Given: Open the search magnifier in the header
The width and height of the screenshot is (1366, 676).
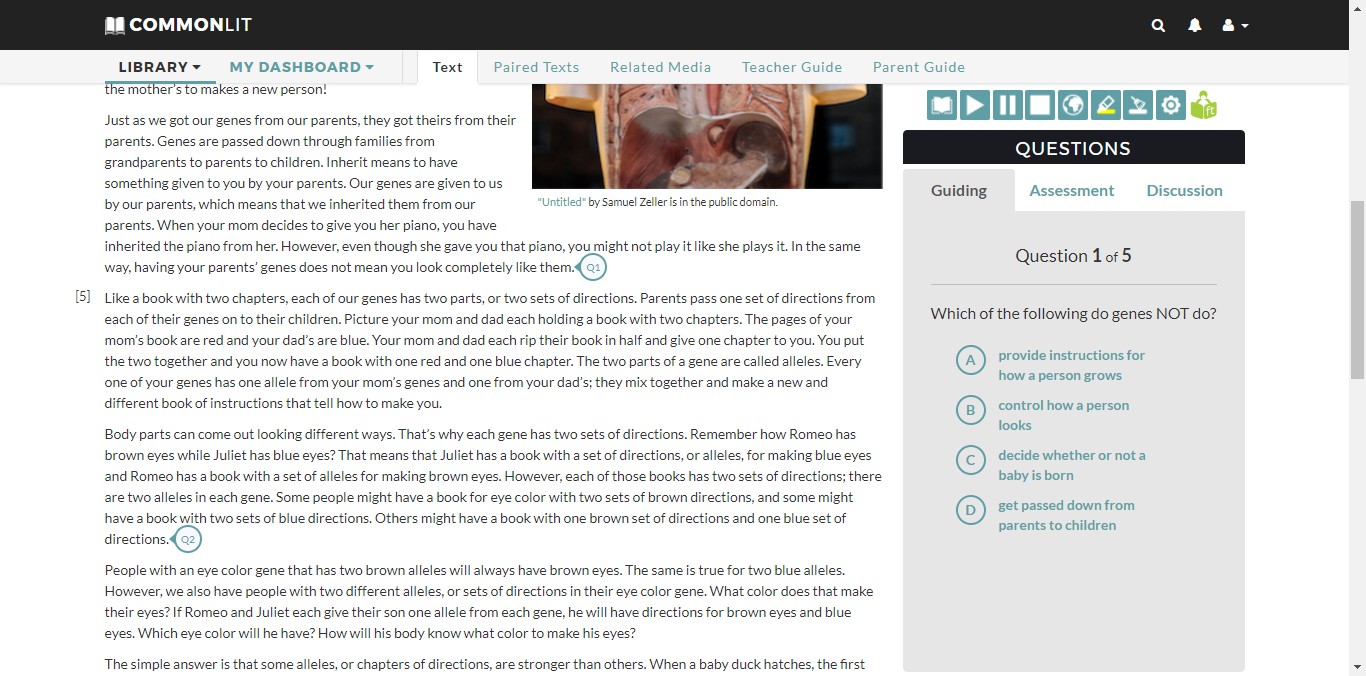Looking at the screenshot, I should 1158,25.
